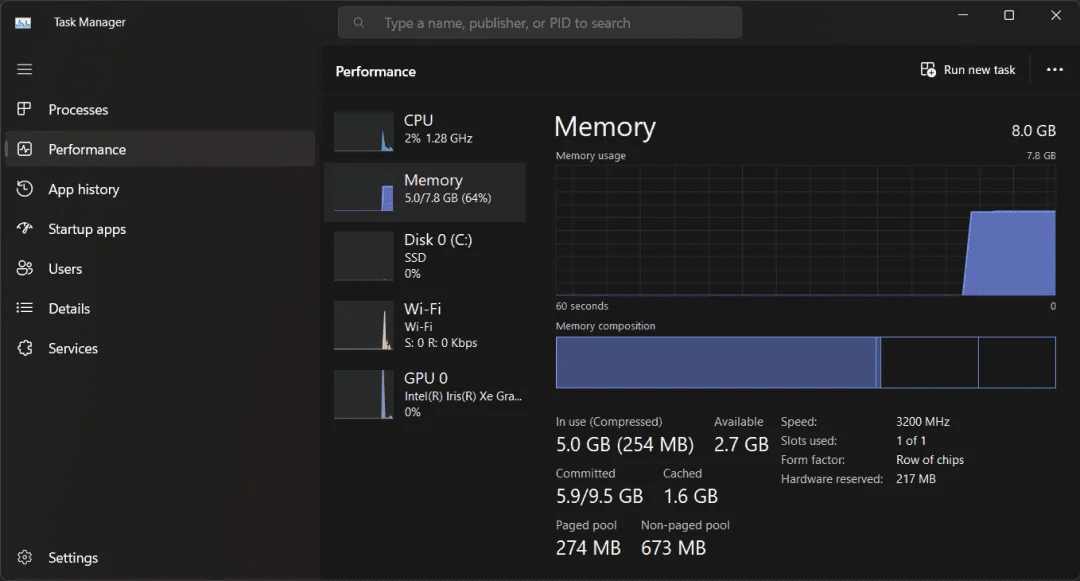The image size is (1080, 581).
Task: Click the Users people icon
Action: [25, 268]
